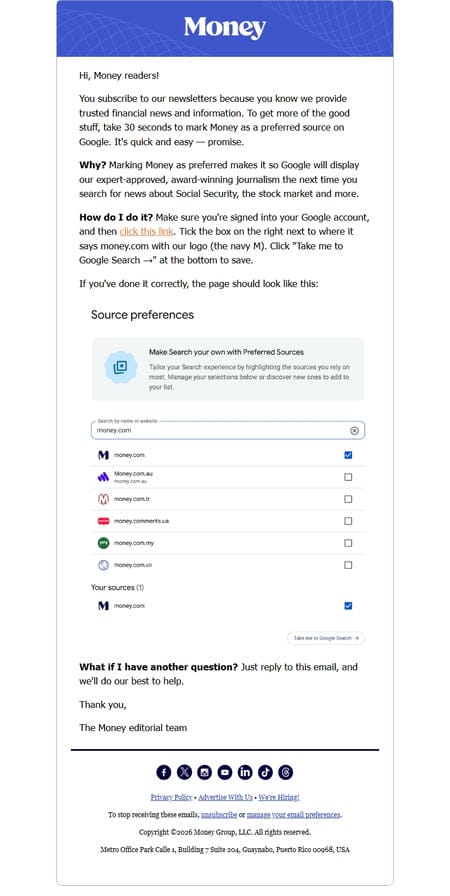Click Take me to Google Search button

[x=326, y=638]
